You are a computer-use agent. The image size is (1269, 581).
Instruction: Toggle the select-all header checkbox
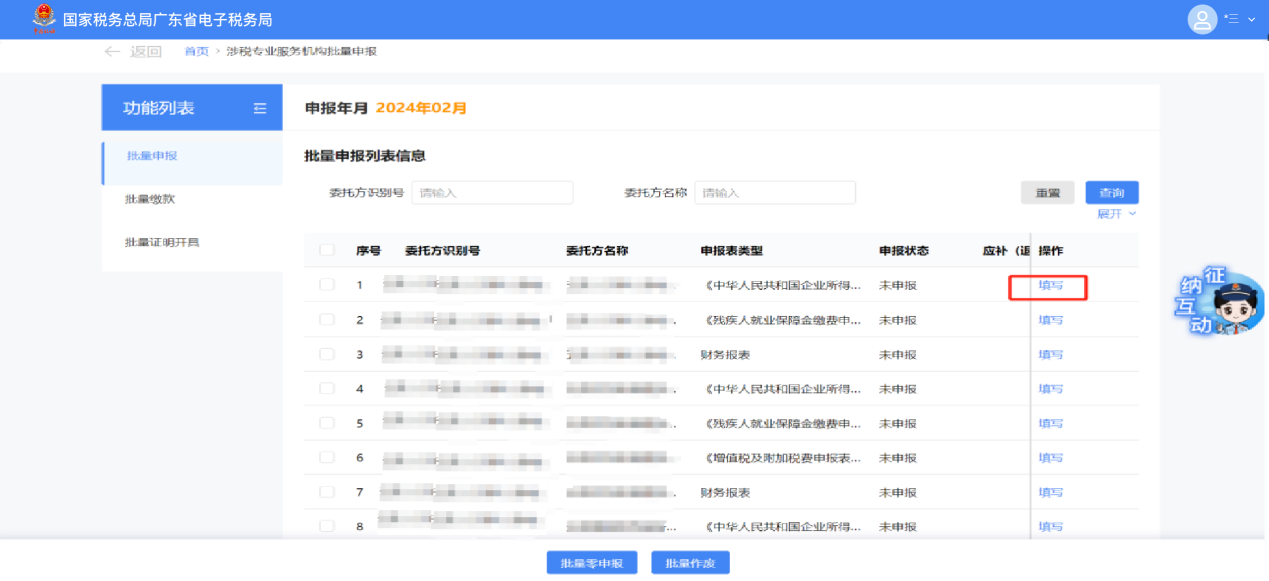(x=327, y=251)
